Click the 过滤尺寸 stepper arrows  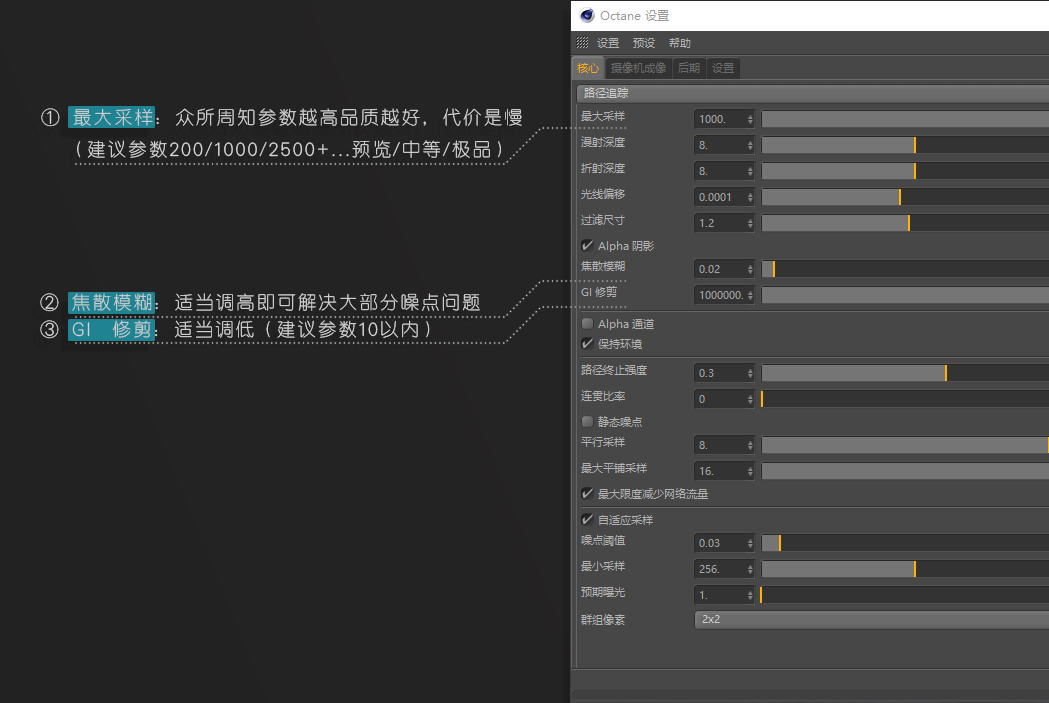tap(750, 223)
